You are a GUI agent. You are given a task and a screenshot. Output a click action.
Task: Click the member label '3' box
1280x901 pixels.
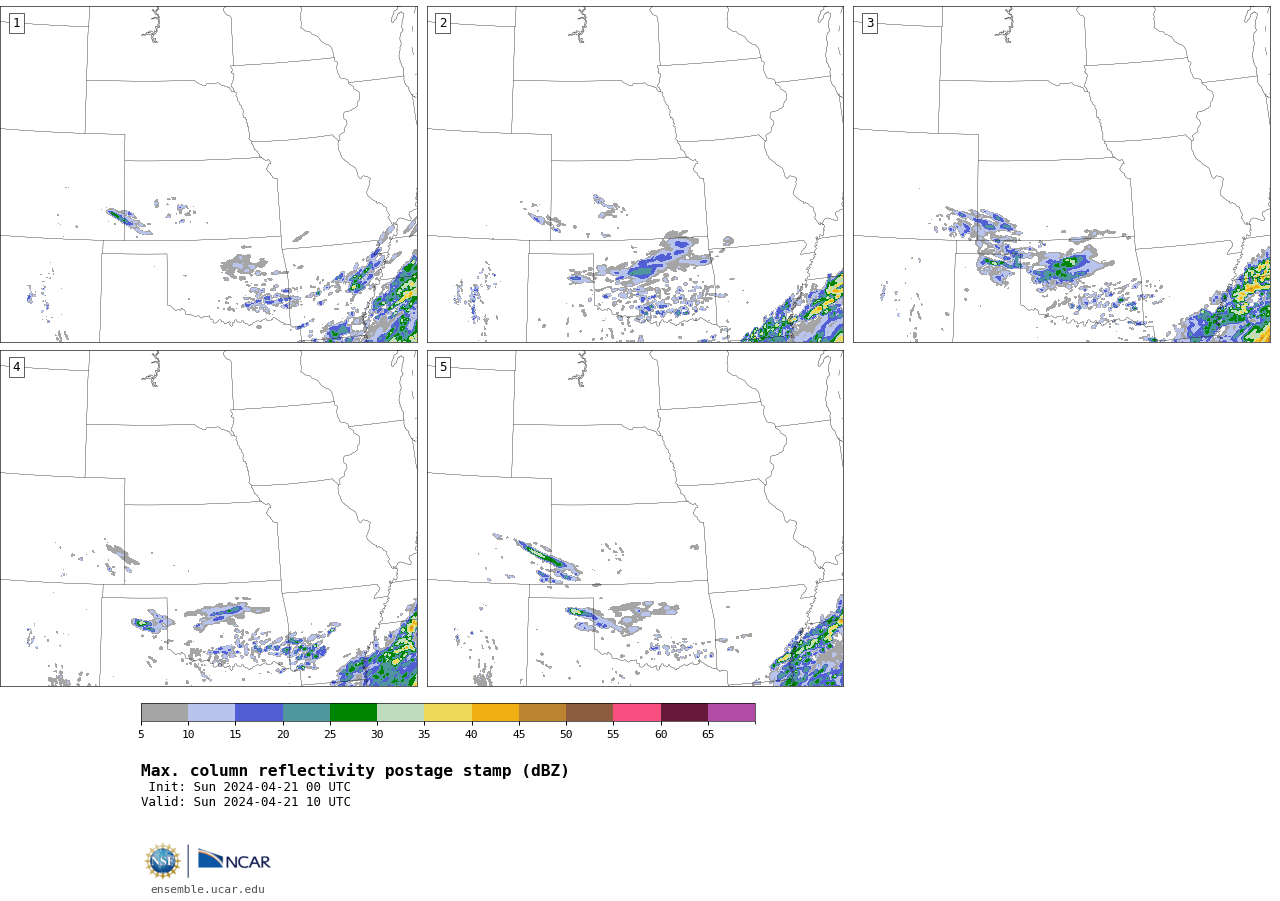pyautogui.click(x=869, y=23)
